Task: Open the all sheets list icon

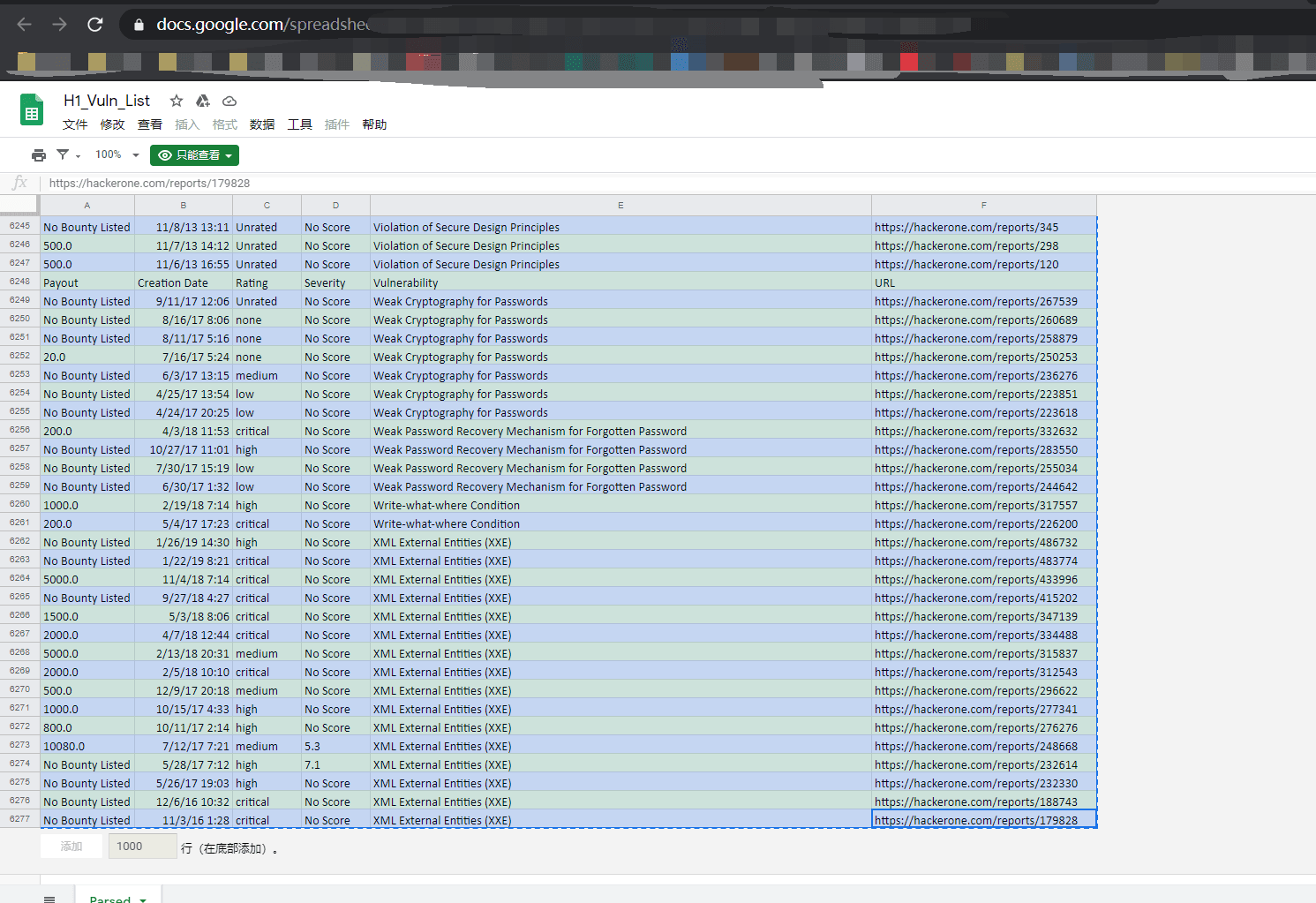Action: [49, 899]
